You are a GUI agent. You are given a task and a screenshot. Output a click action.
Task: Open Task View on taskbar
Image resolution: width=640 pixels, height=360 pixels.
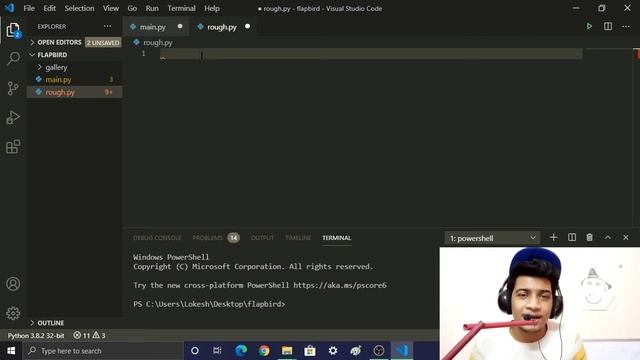[x=217, y=351]
